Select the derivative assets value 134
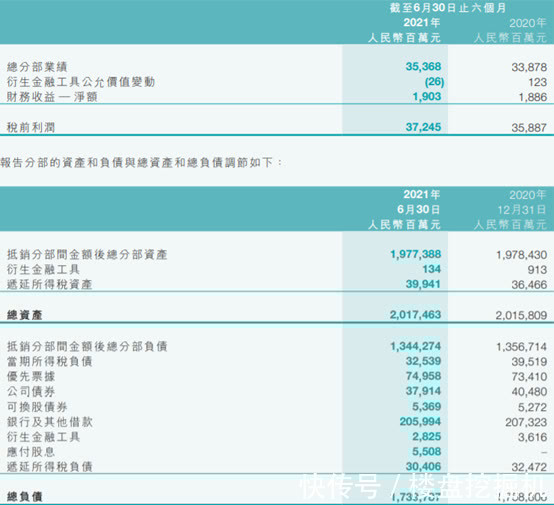 [x=432, y=269]
